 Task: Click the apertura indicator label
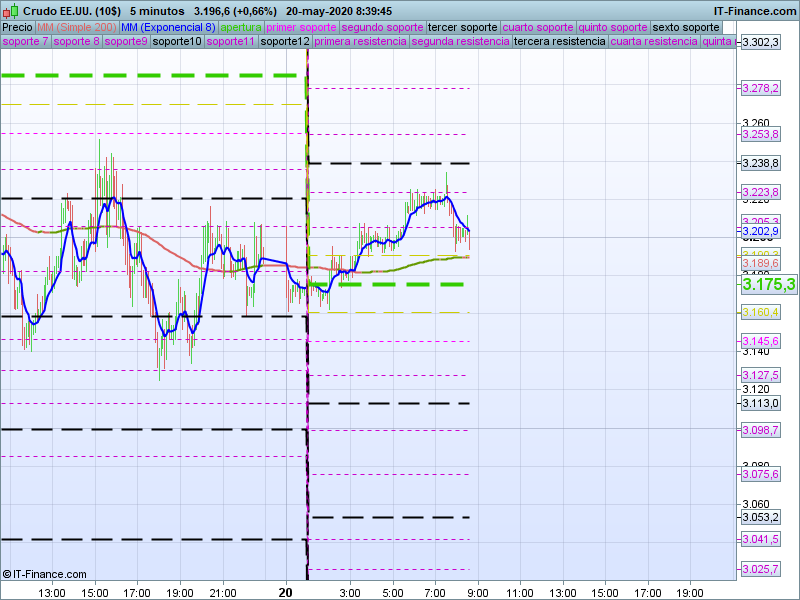click(241, 27)
